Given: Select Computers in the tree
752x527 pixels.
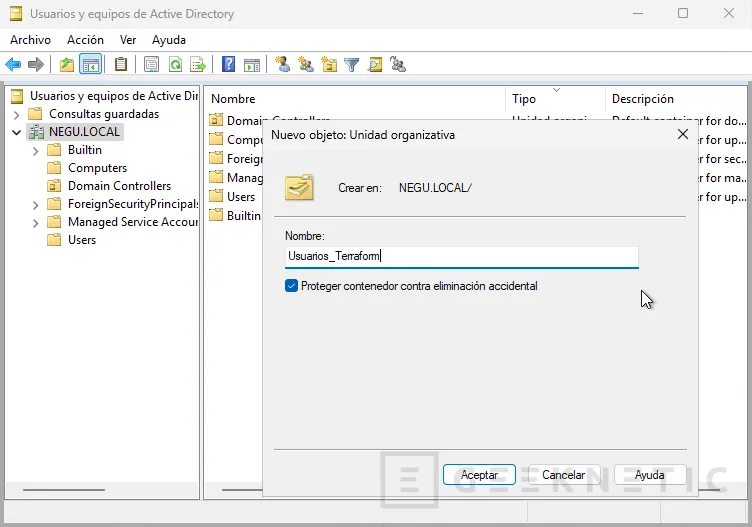Looking at the screenshot, I should tap(97, 168).
